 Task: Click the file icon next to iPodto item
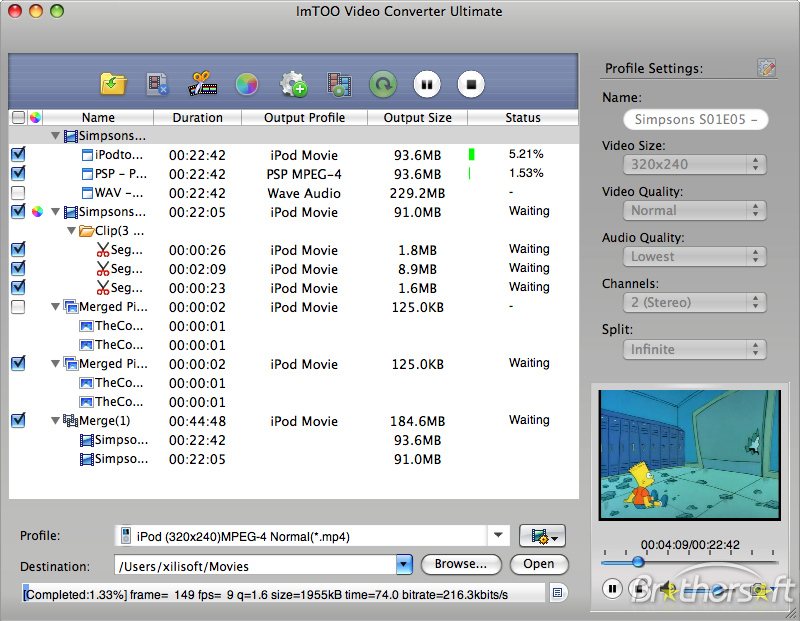87,155
